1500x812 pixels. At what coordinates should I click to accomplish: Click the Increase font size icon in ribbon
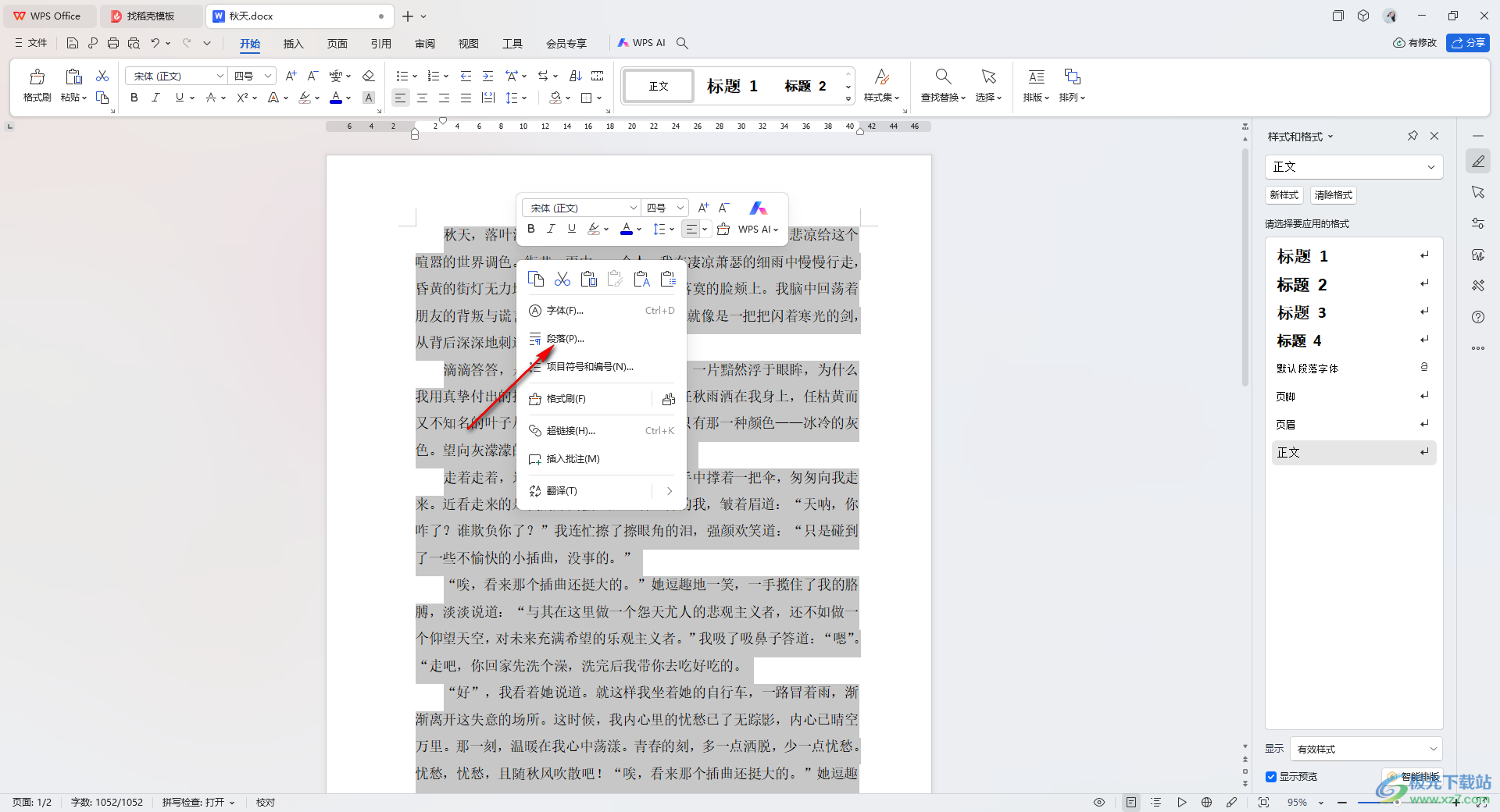pos(291,76)
